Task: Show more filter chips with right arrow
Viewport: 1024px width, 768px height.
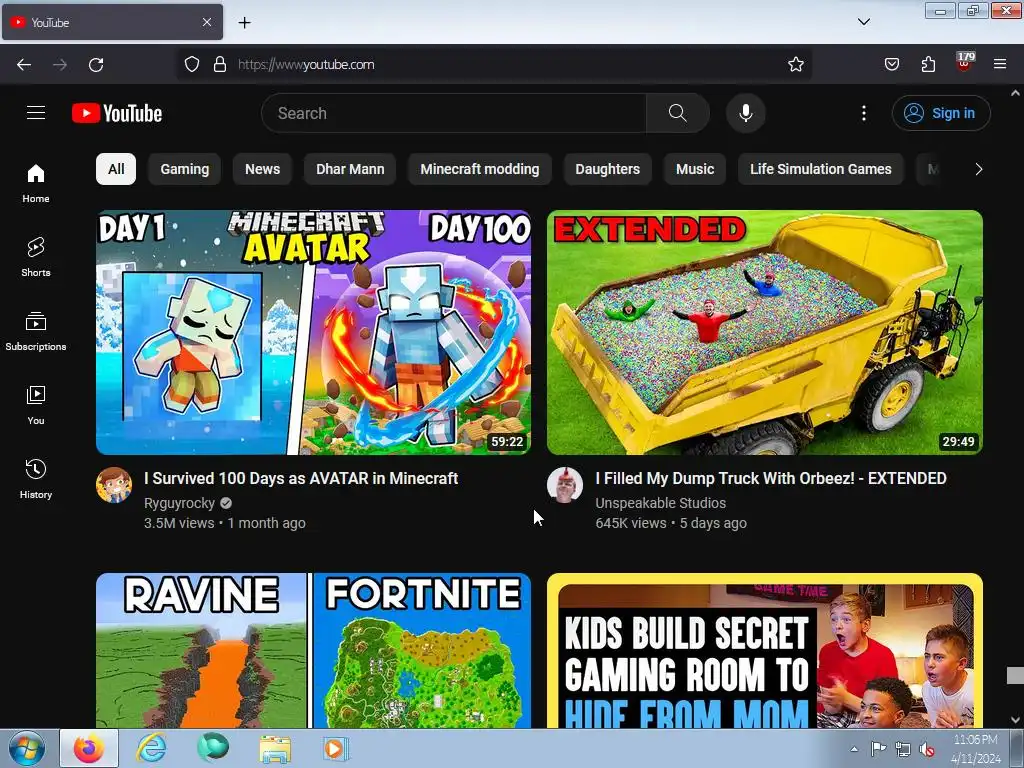Action: 978,169
